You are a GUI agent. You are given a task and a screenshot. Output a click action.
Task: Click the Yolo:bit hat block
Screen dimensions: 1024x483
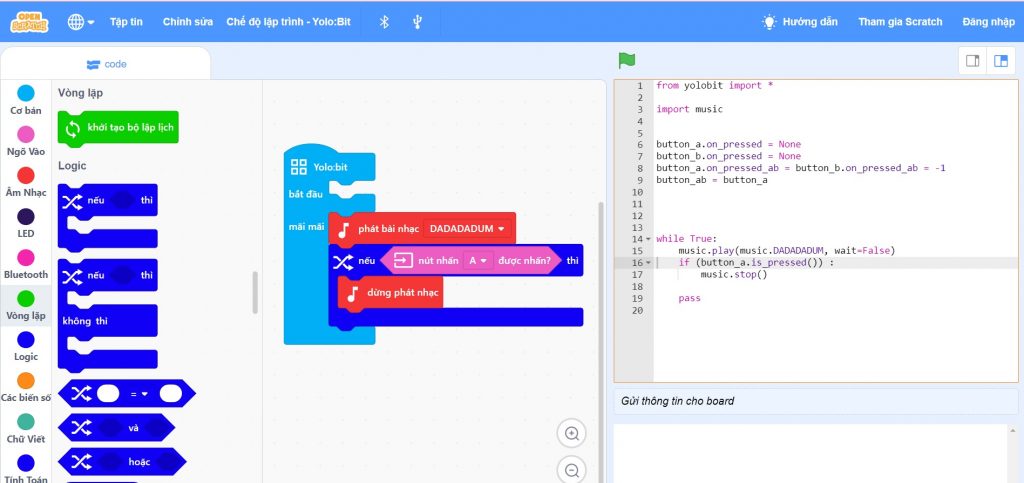coord(329,167)
